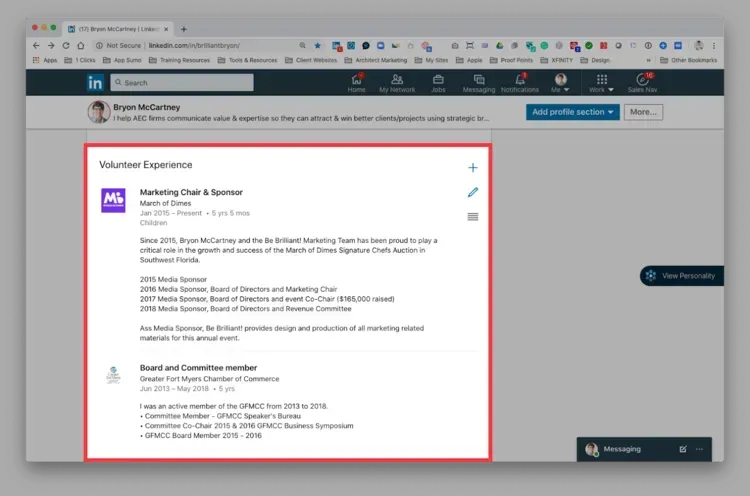Click the text '2015 Media Sponsor'
The image size is (750, 496).
(x=173, y=279)
